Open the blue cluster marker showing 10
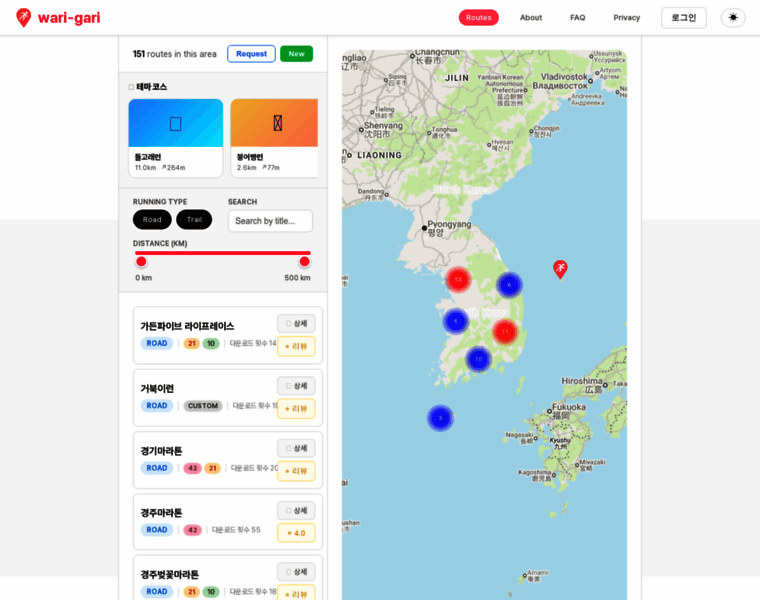Viewport: 760px width, 600px height. click(x=479, y=359)
